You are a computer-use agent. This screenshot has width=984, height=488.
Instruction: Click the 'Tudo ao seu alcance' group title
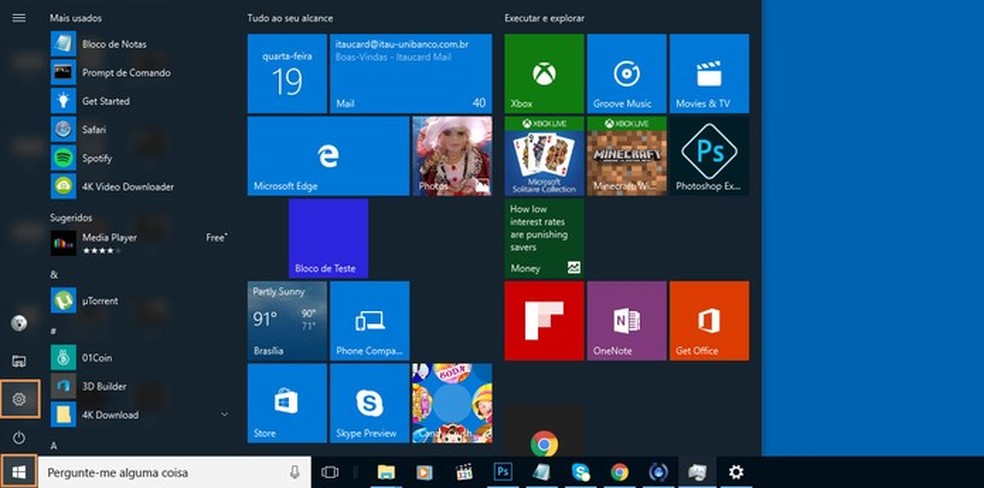[291, 18]
